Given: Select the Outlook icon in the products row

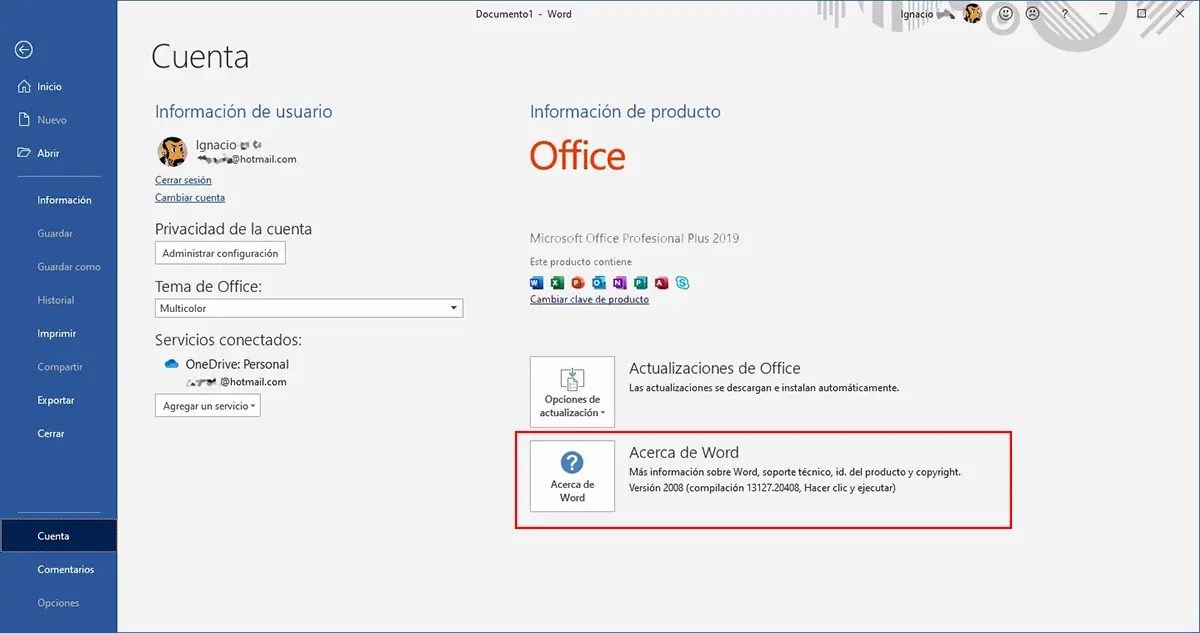Looking at the screenshot, I should 599,283.
